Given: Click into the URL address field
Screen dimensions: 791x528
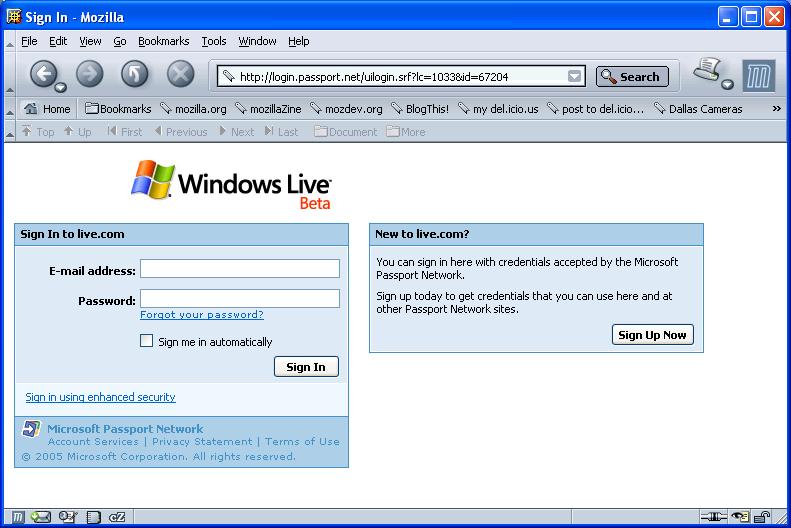Looking at the screenshot, I should click(x=401, y=76).
